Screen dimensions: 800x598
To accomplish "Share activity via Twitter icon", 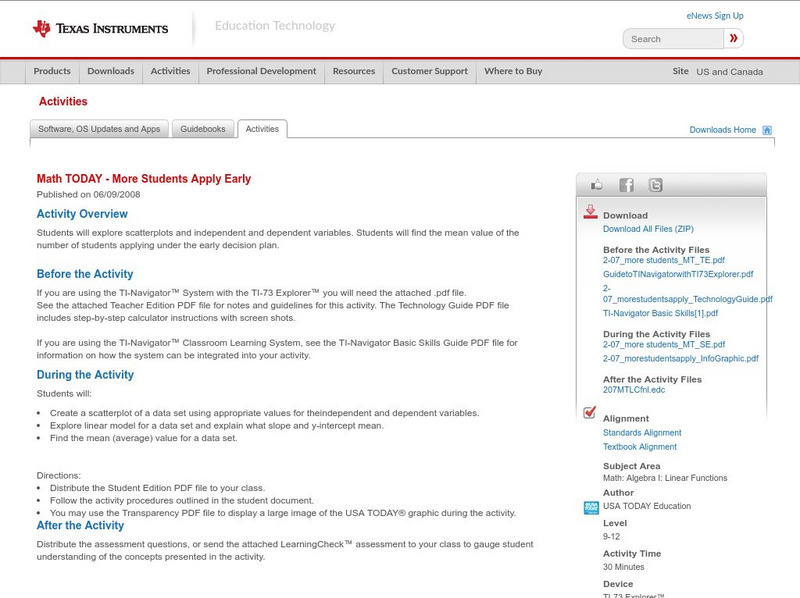I will pyautogui.click(x=655, y=185).
